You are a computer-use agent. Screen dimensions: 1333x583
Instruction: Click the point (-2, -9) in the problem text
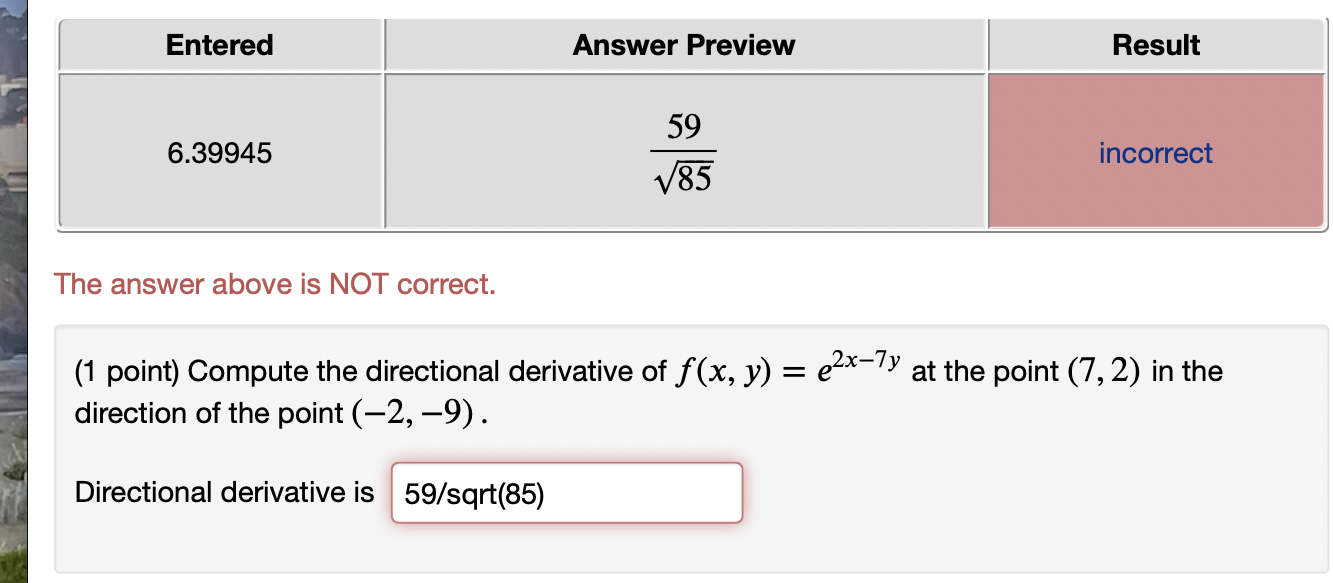click(x=412, y=413)
